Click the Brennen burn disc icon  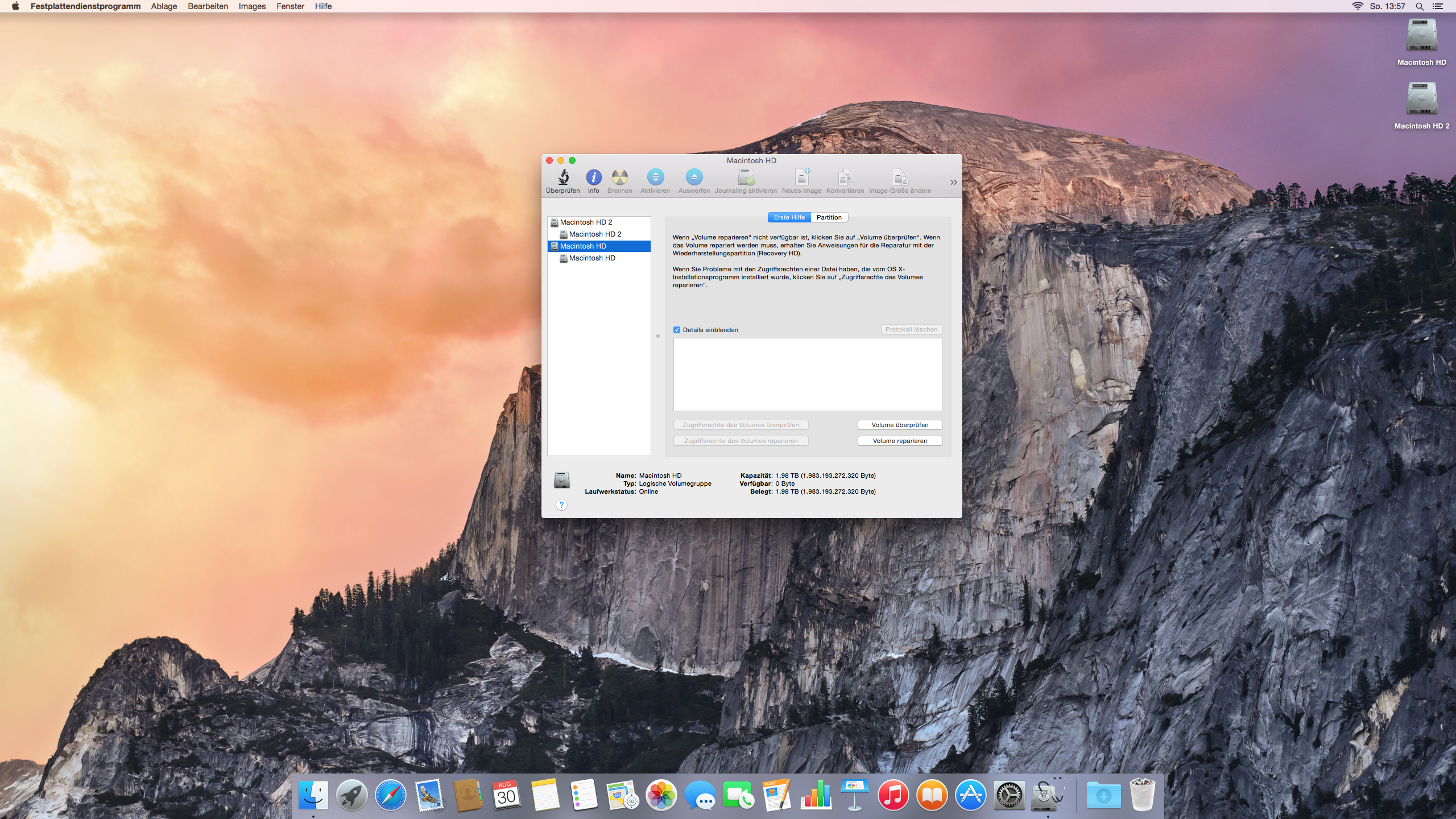coord(619,177)
